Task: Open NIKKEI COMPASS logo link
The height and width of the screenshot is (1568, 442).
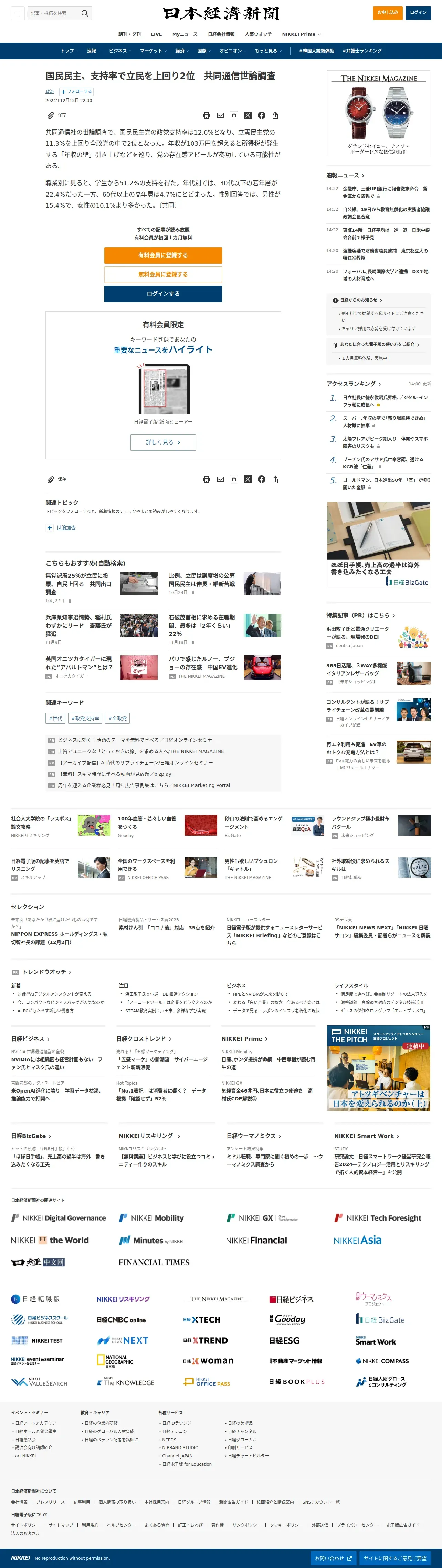Action: coord(382,1361)
